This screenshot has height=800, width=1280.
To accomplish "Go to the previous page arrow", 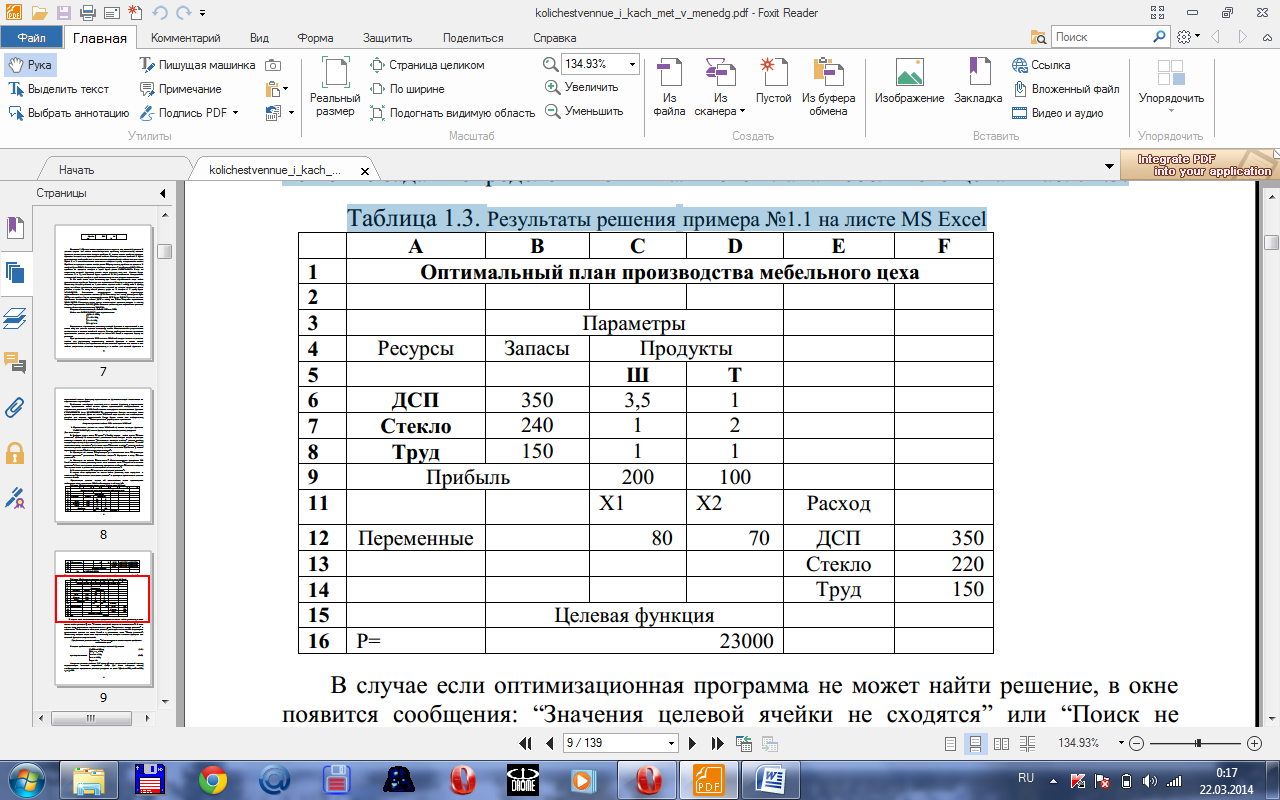I will click(x=549, y=744).
